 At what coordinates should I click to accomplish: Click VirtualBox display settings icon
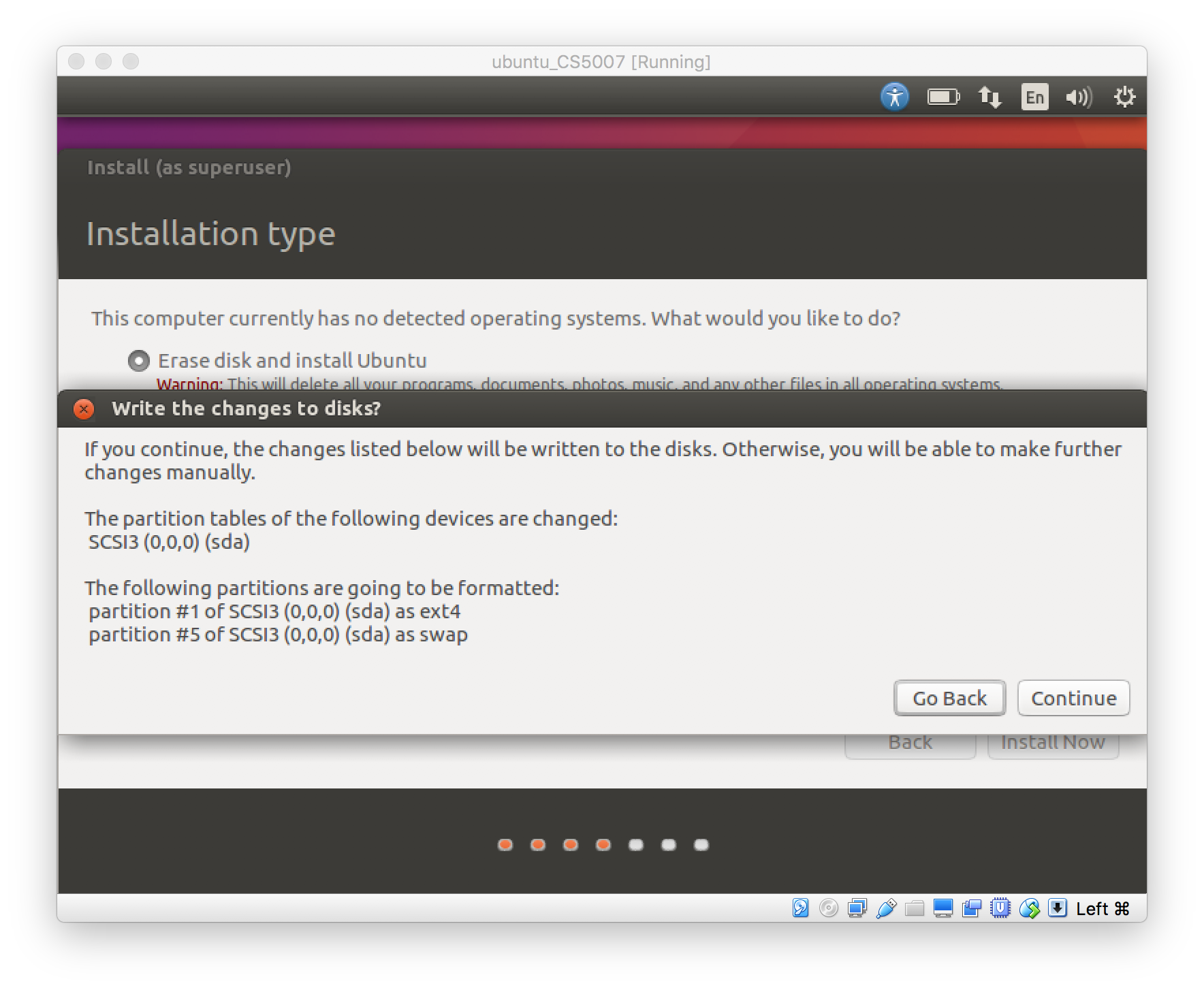(x=943, y=908)
